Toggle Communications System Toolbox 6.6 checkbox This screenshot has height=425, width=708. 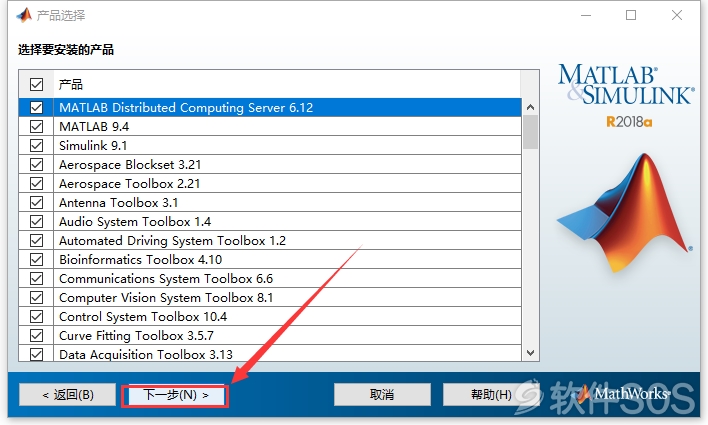(x=36, y=278)
